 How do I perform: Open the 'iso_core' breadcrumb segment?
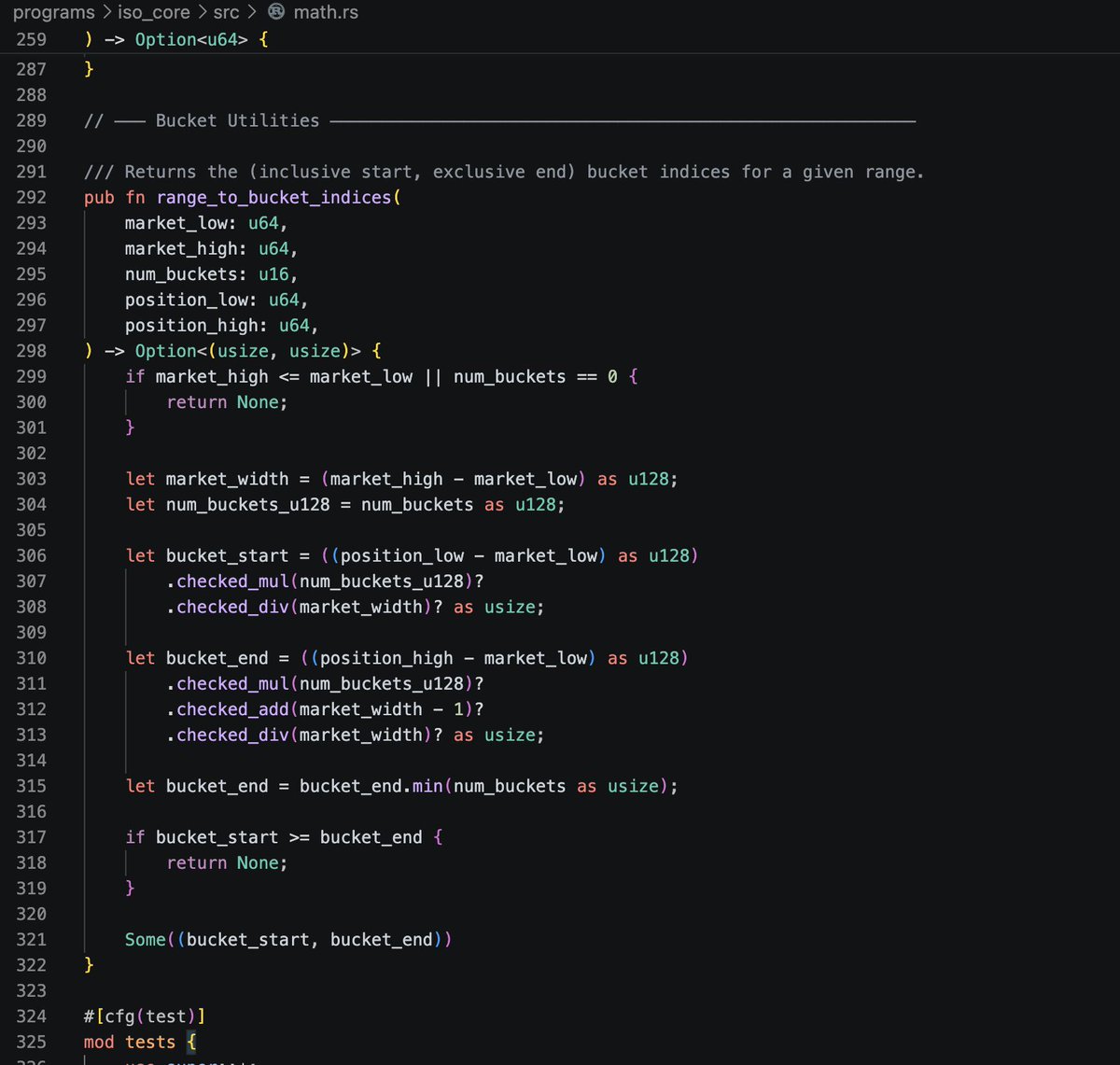(x=153, y=12)
